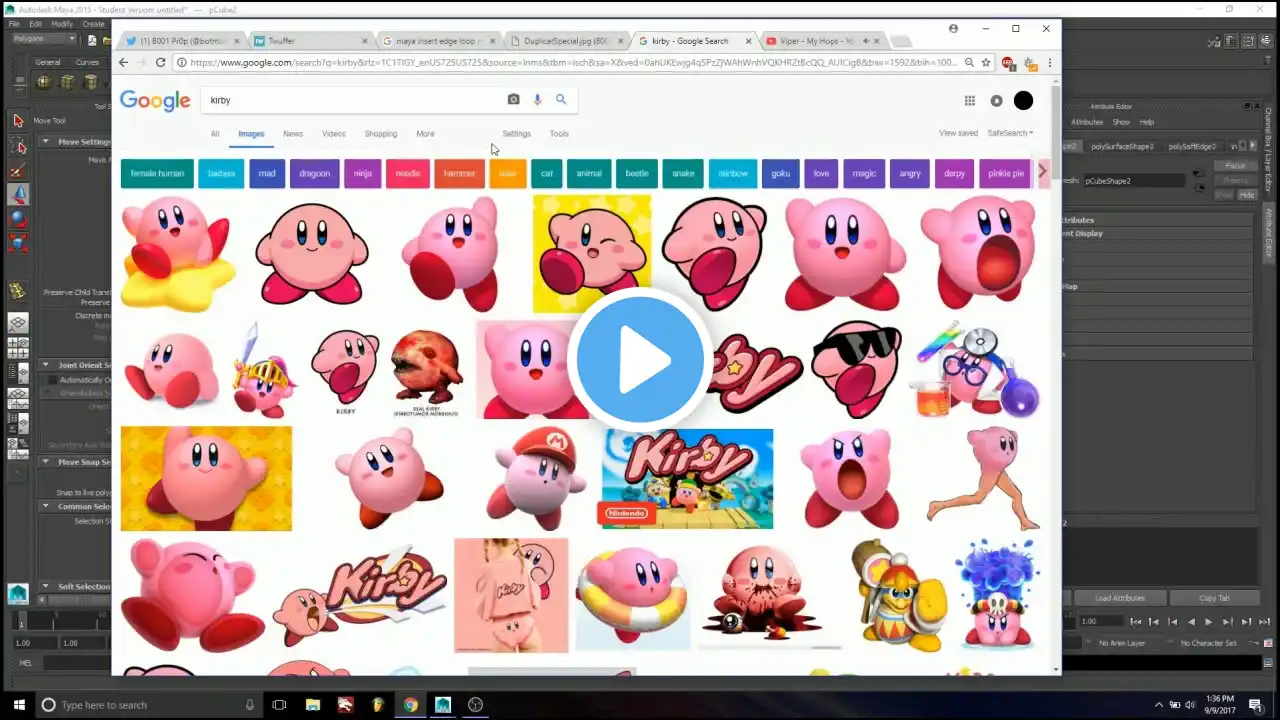1280x720 pixels.
Task: Switch to the Shopping results tab
Action: [381, 134]
